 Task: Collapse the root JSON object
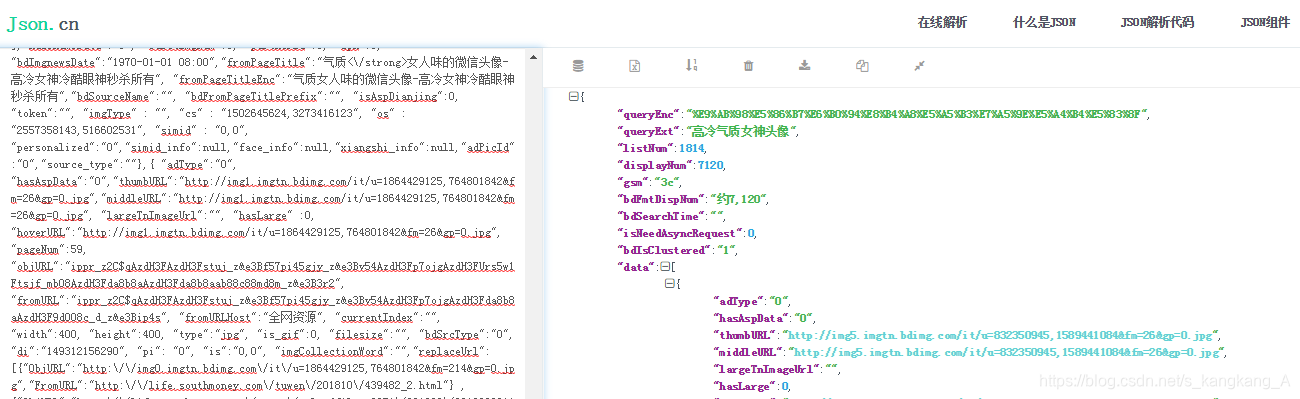573,97
